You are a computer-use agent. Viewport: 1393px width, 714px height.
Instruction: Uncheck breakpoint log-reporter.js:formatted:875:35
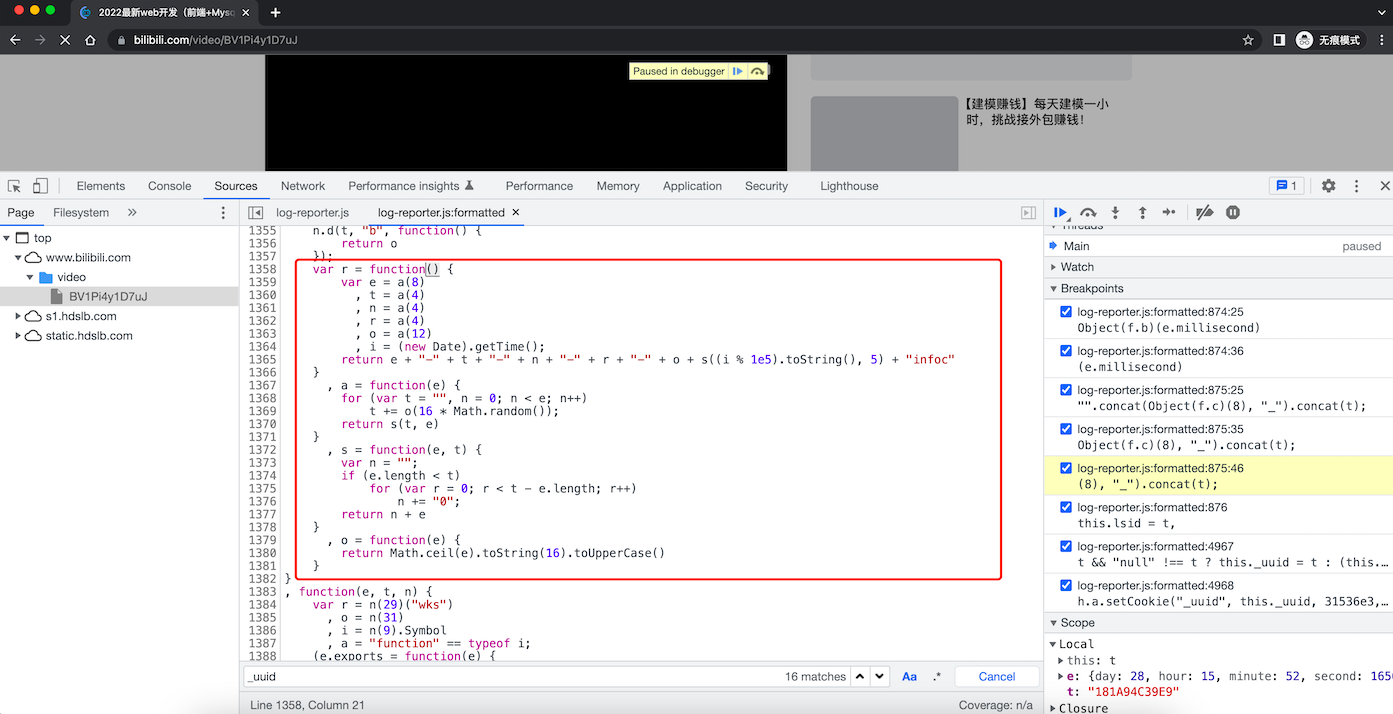[1066, 429]
